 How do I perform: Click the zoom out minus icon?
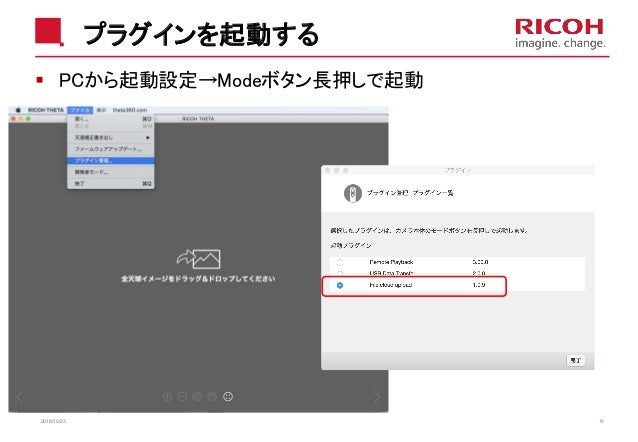tap(182, 396)
